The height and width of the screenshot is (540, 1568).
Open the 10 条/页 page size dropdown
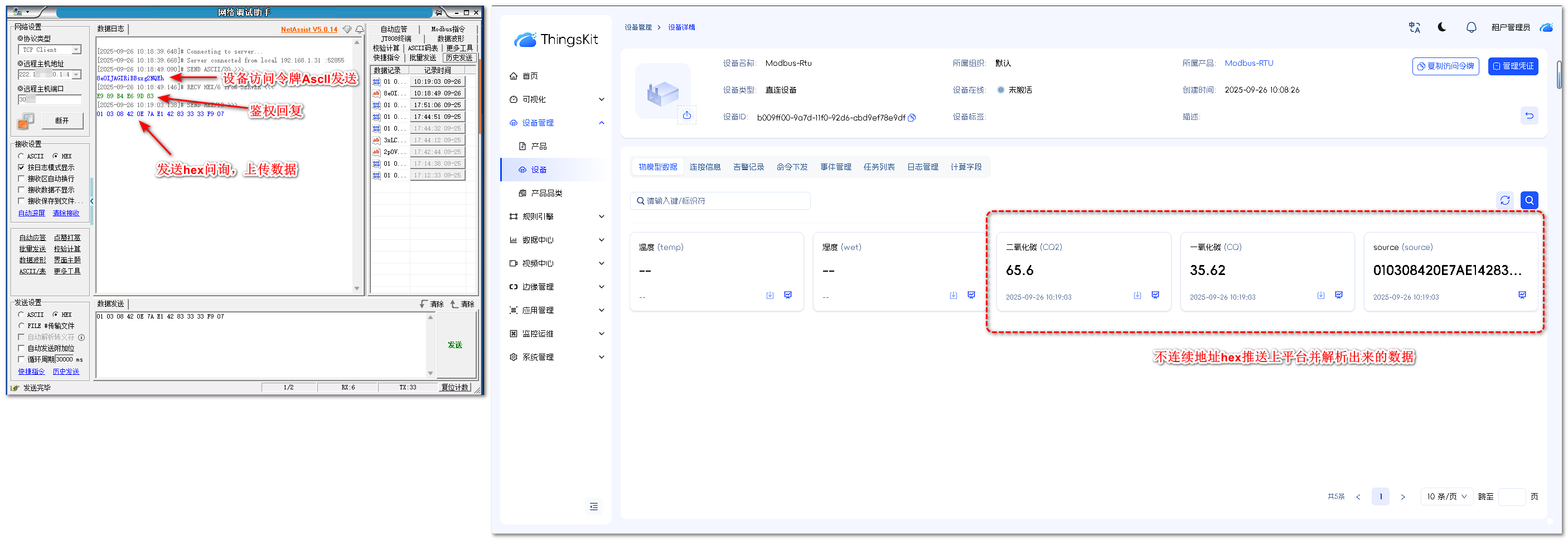pyautogui.click(x=1446, y=497)
